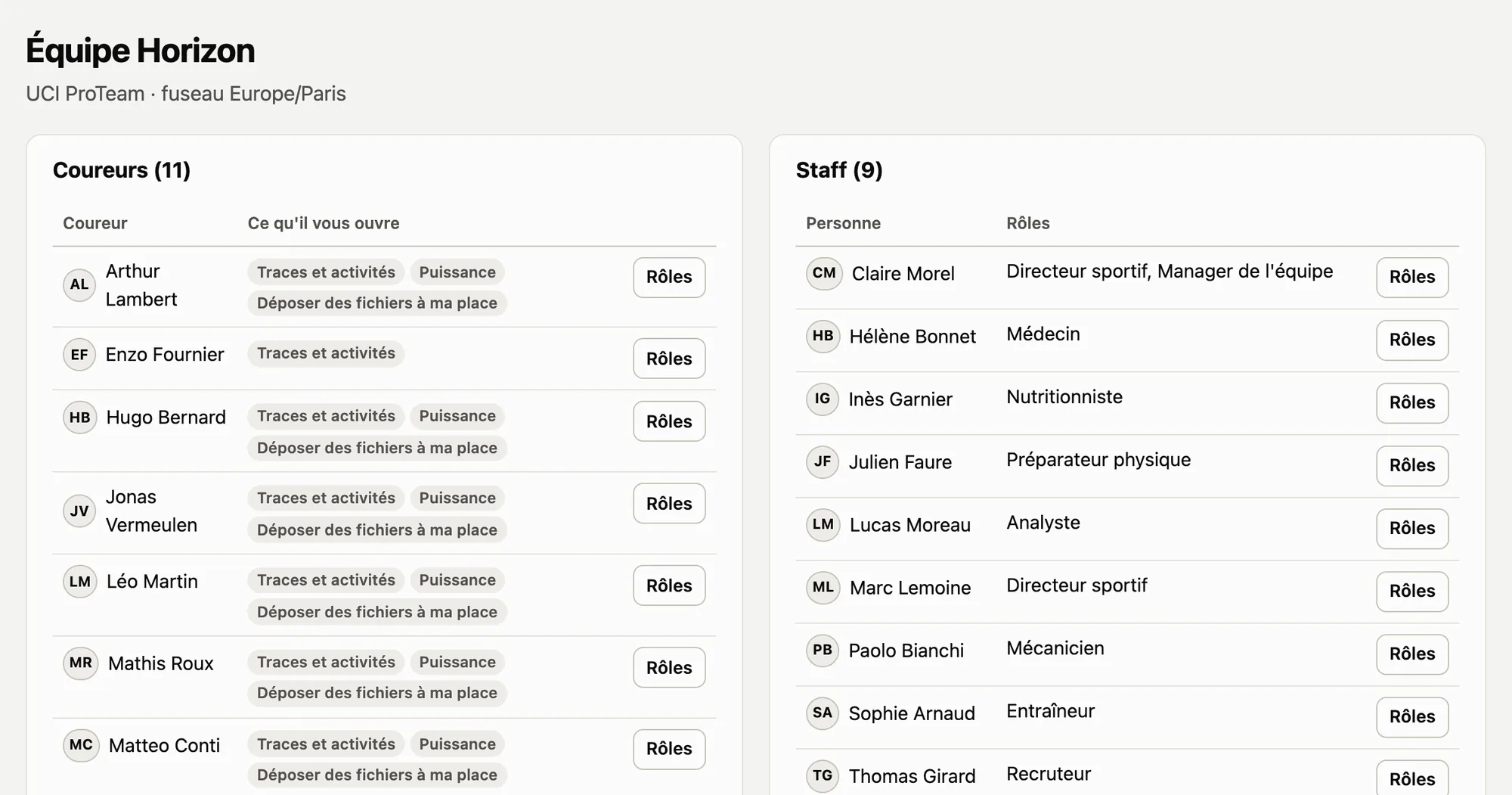Open Rôles for Jonas Vermeulen
The width and height of the screenshot is (1512, 795).
pos(669,504)
